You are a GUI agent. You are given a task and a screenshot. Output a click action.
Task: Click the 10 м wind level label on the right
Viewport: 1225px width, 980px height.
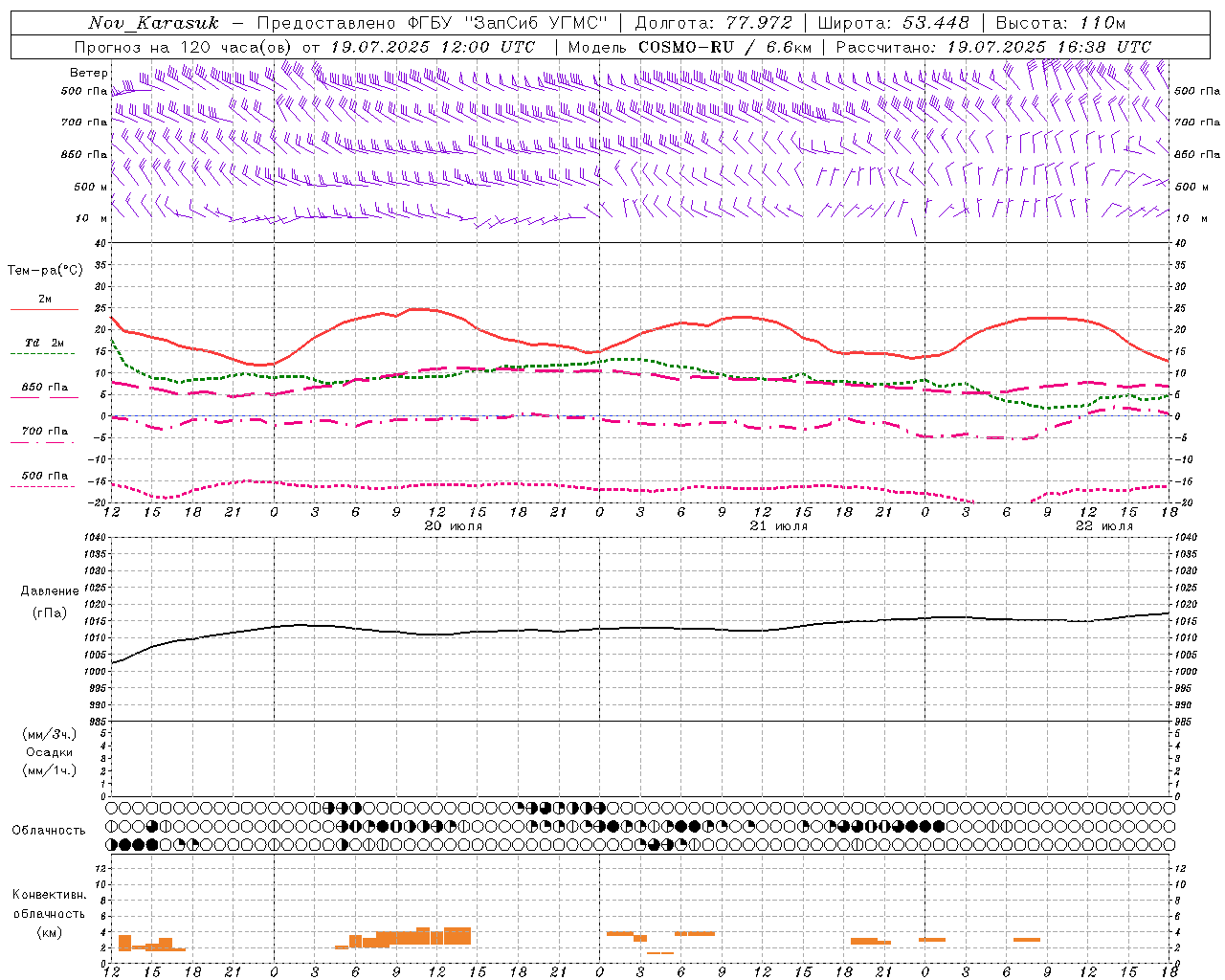pyautogui.click(x=1191, y=218)
